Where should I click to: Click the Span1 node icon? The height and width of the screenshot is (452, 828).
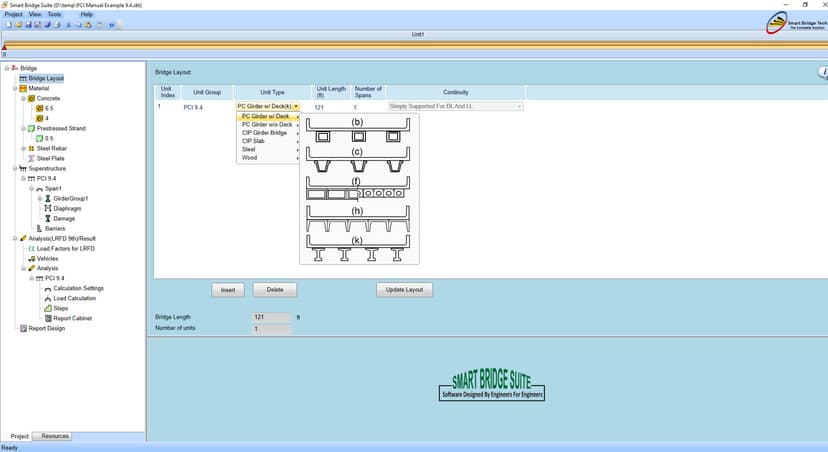pyautogui.click(x=40, y=189)
